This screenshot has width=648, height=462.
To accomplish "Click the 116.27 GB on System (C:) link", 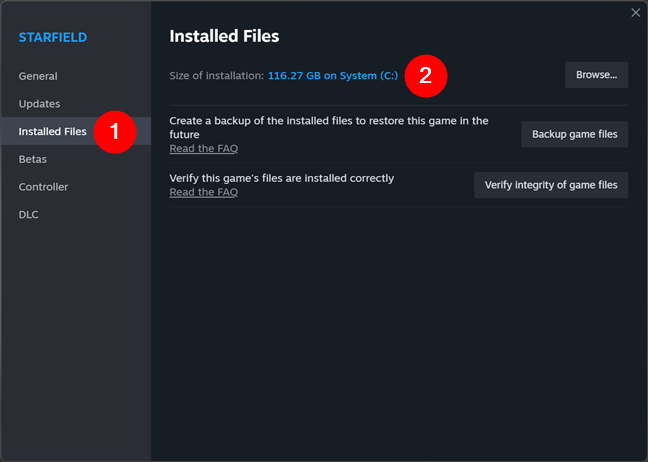I will (x=333, y=76).
